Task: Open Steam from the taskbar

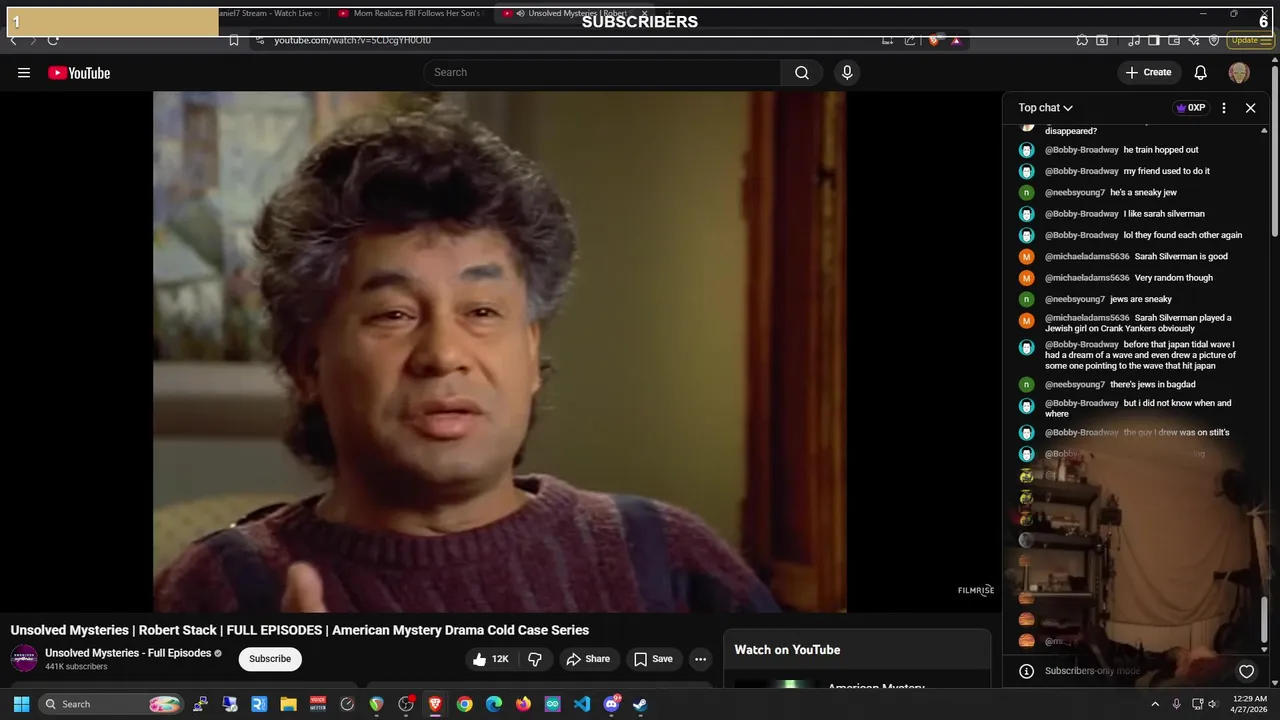Action: (x=640, y=704)
